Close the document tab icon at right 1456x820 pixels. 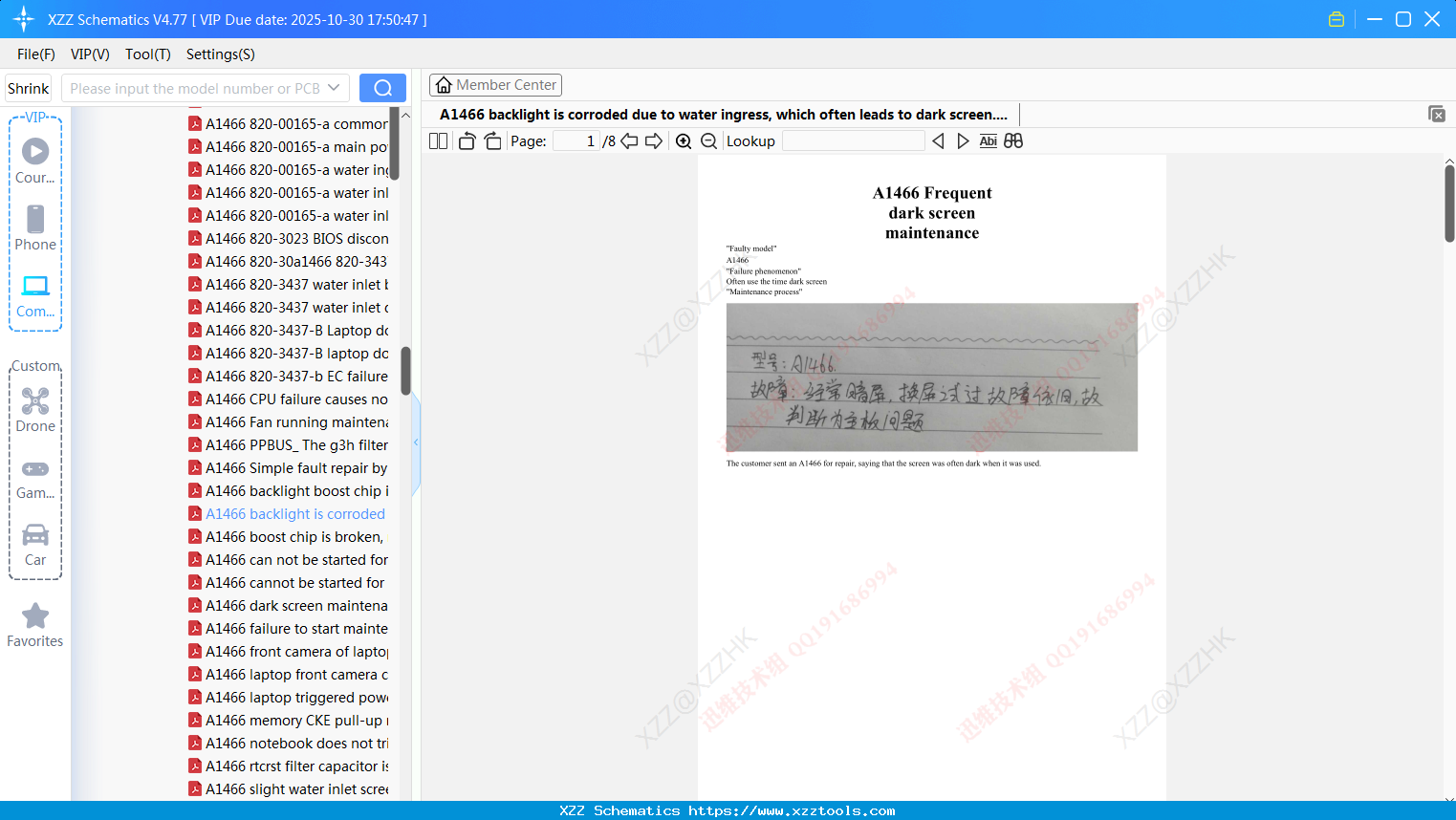[1437, 114]
